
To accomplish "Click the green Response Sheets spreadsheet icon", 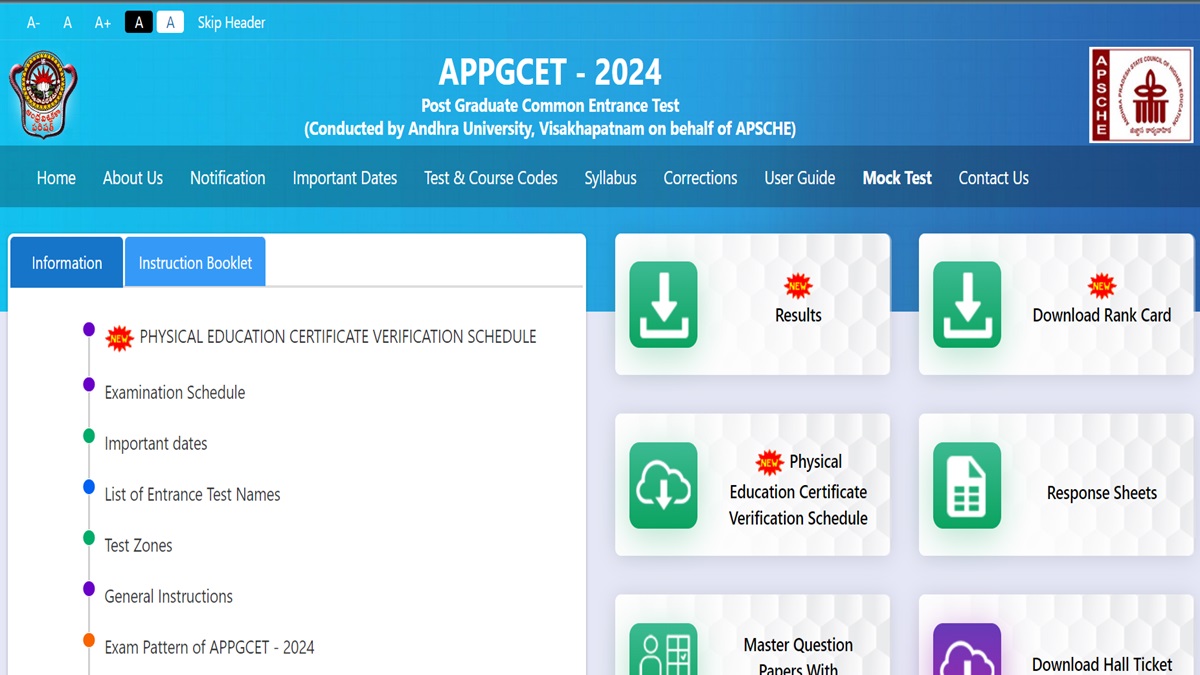I will pyautogui.click(x=967, y=486).
